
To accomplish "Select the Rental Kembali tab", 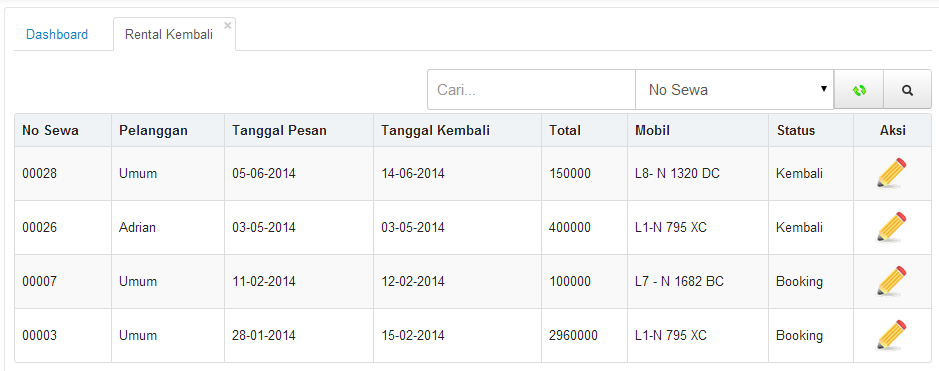I will tap(169, 35).
